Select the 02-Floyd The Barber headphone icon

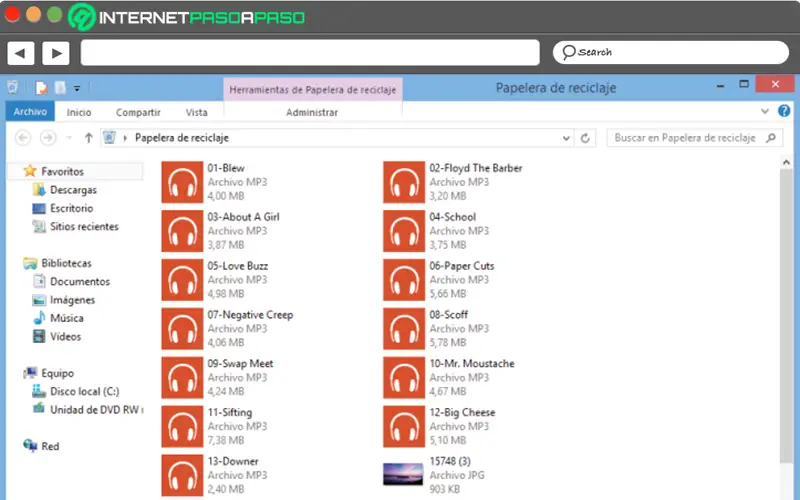click(x=404, y=182)
